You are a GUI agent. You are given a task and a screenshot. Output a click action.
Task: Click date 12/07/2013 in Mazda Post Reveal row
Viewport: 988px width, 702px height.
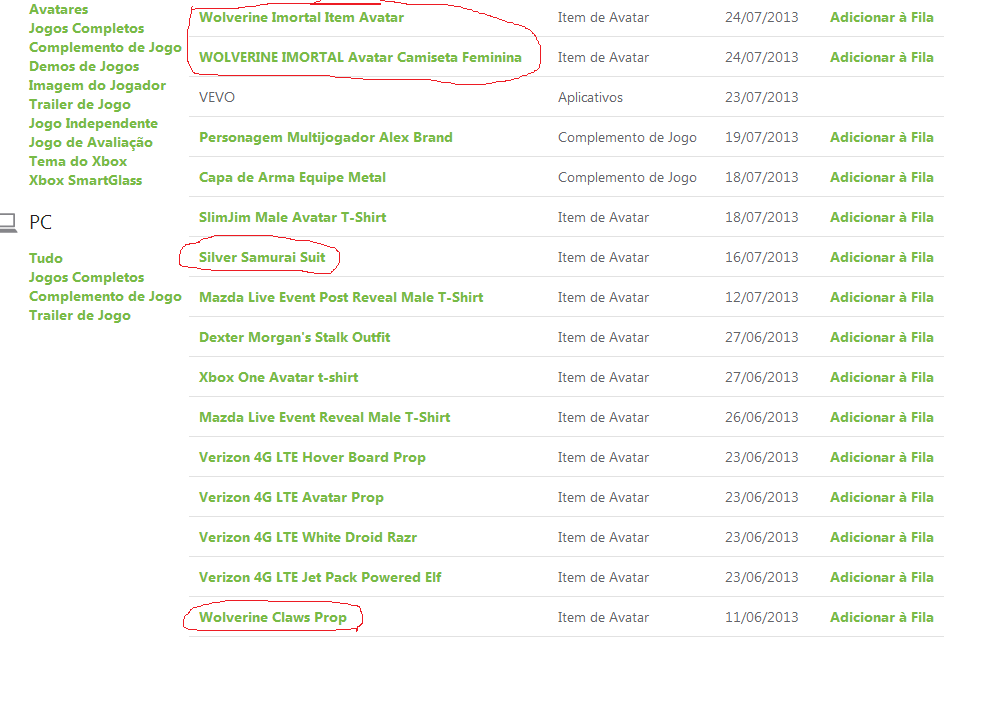762,297
